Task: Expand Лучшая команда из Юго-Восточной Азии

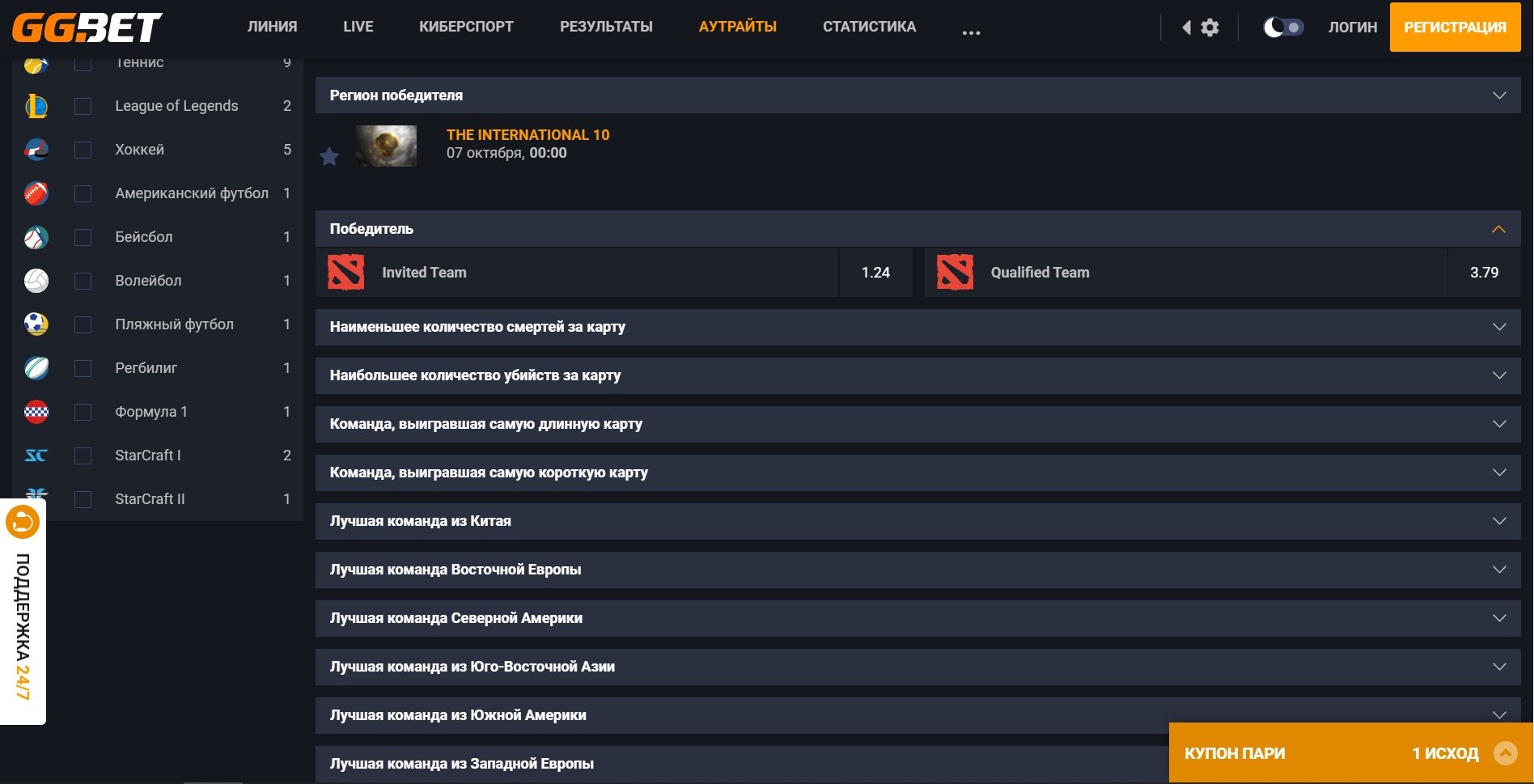Action: 917,667
